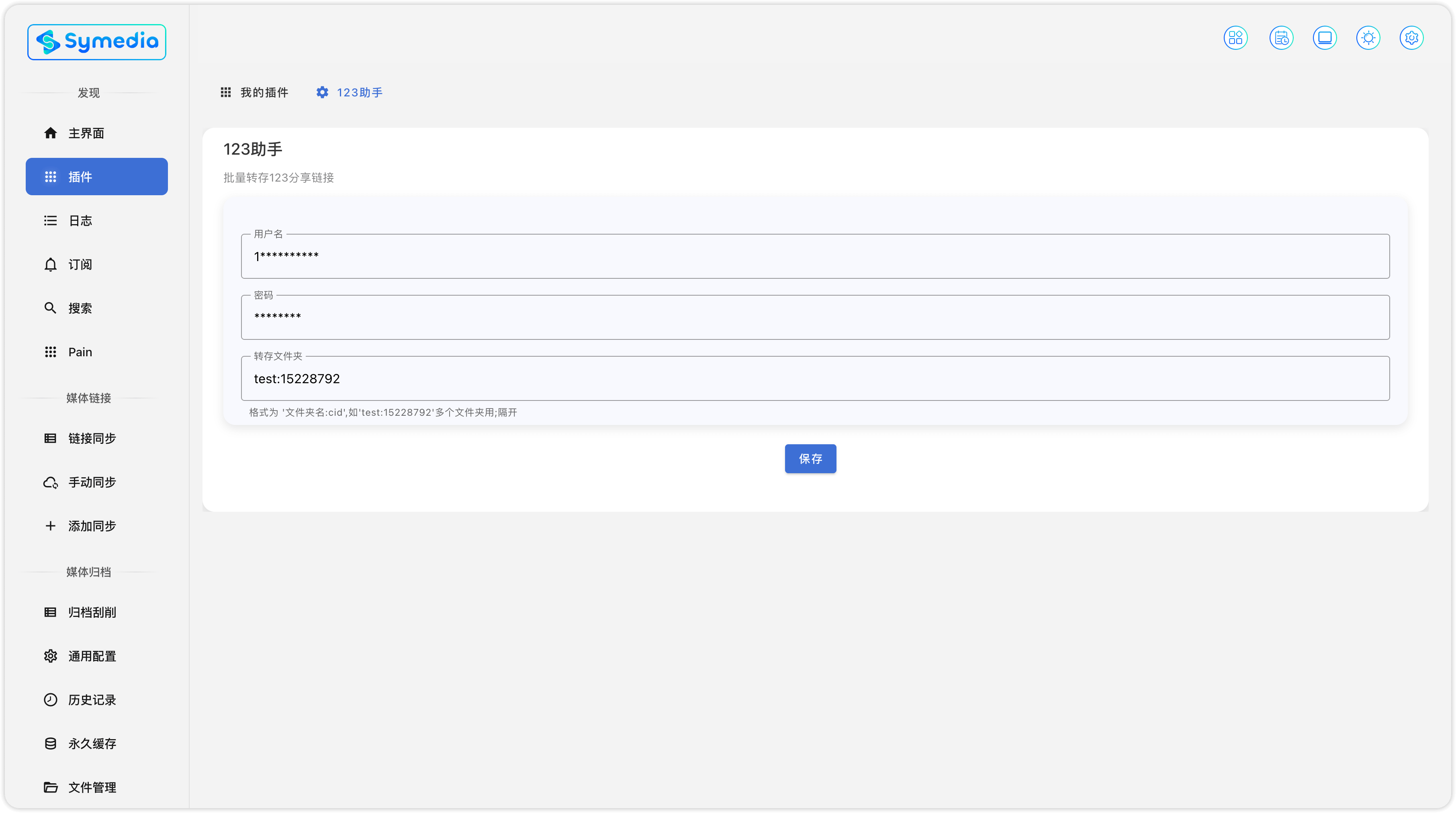
Task: Go to 主界面 home page
Action: pyautogui.click(x=86, y=133)
